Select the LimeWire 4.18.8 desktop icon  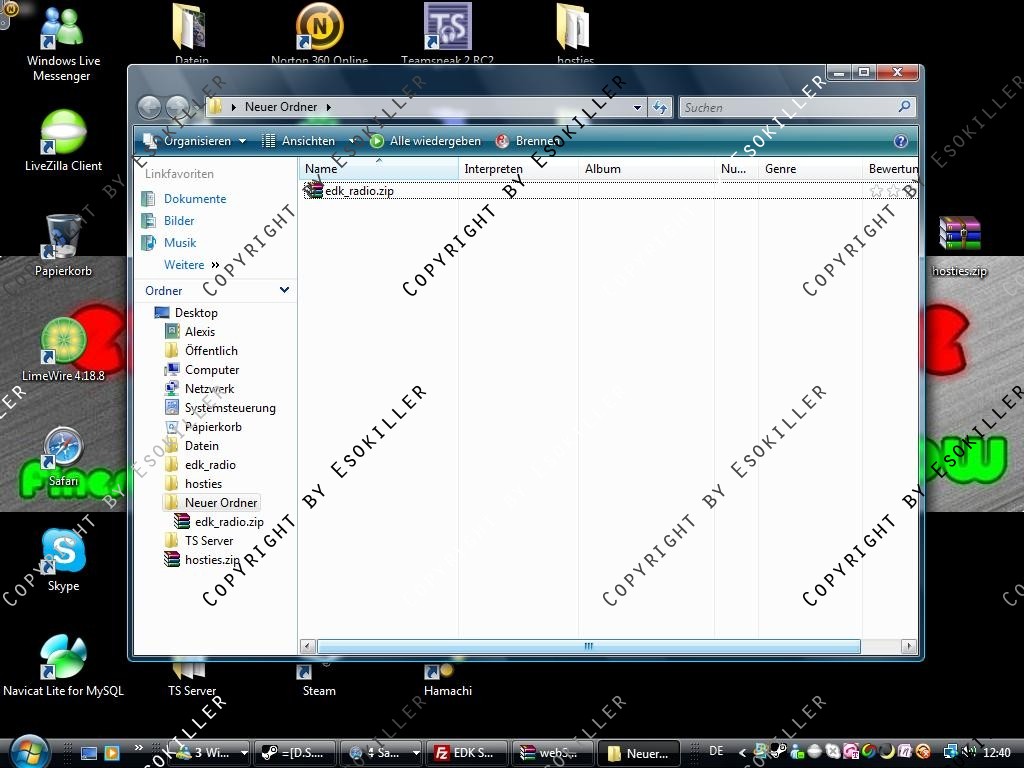point(63,343)
